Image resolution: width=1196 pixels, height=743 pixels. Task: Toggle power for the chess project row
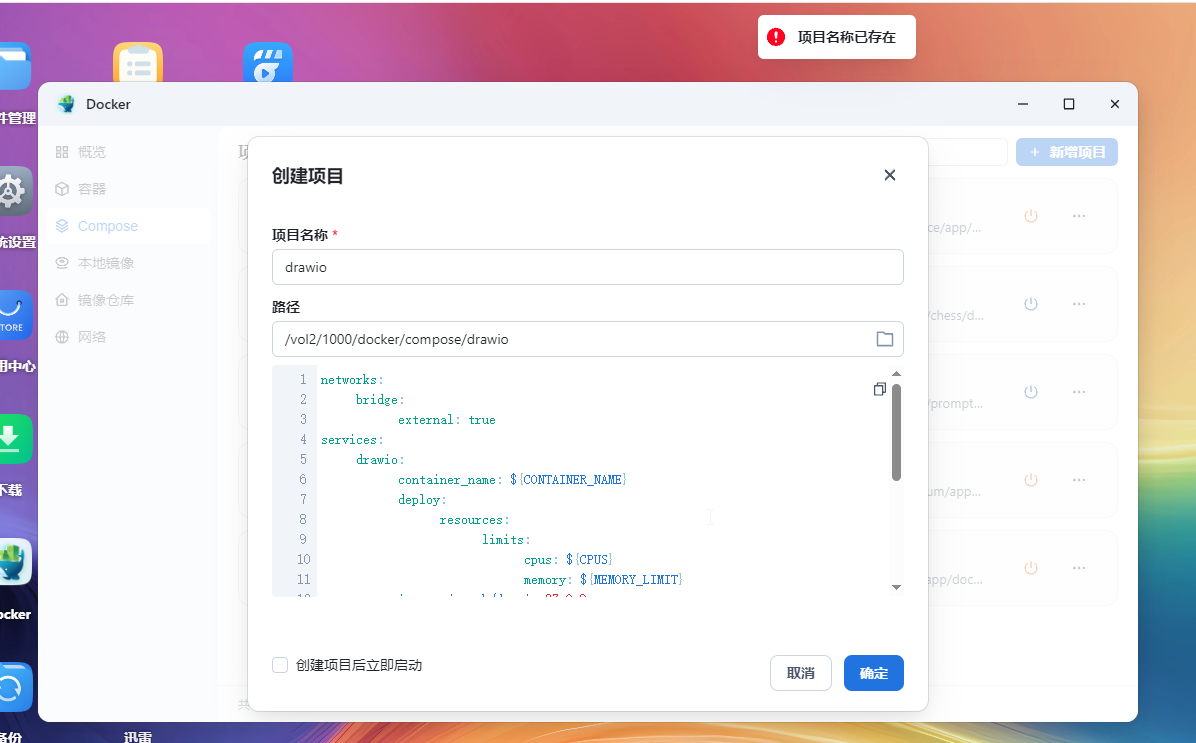pyautogui.click(x=1030, y=304)
